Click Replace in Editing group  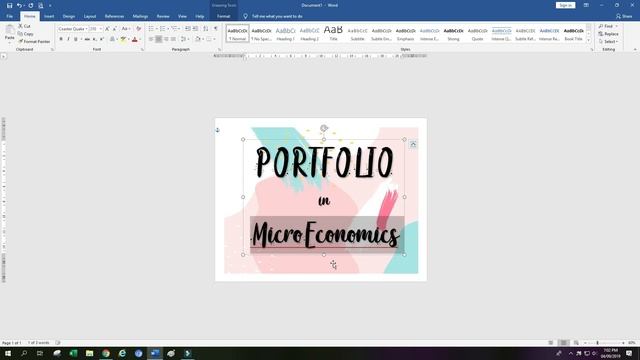(608, 34)
